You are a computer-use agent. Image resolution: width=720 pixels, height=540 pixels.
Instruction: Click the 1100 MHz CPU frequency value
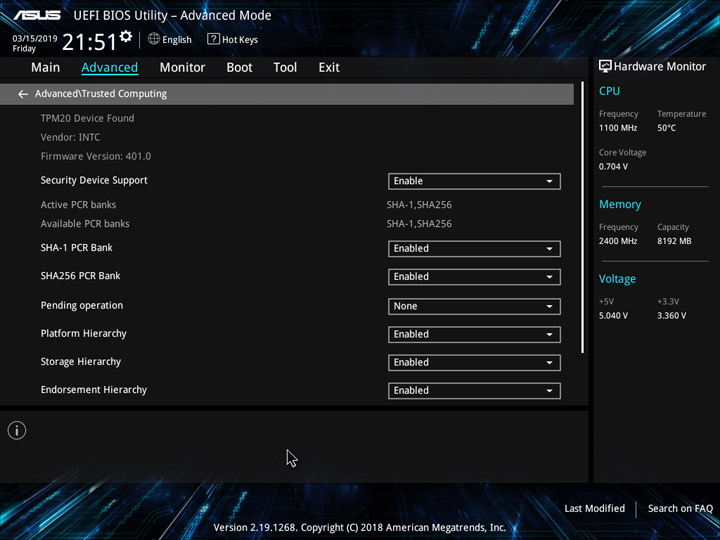(618, 128)
